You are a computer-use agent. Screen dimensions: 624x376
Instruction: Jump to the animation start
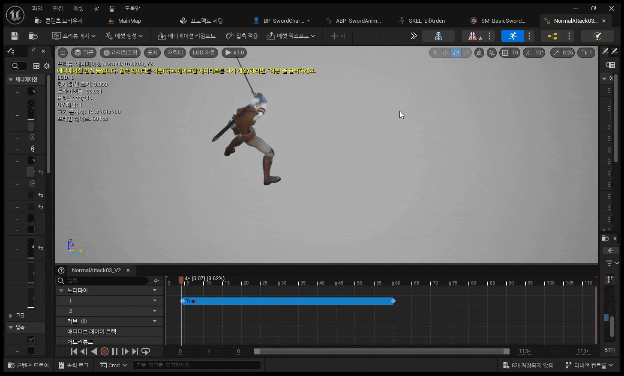74,351
